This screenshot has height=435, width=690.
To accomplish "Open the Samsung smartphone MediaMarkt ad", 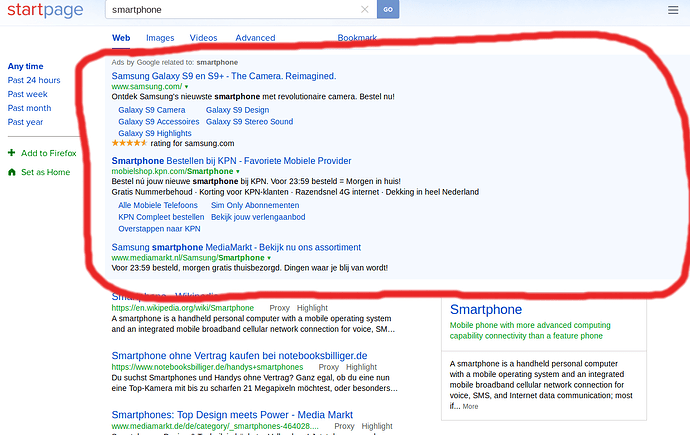I will (236, 247).
